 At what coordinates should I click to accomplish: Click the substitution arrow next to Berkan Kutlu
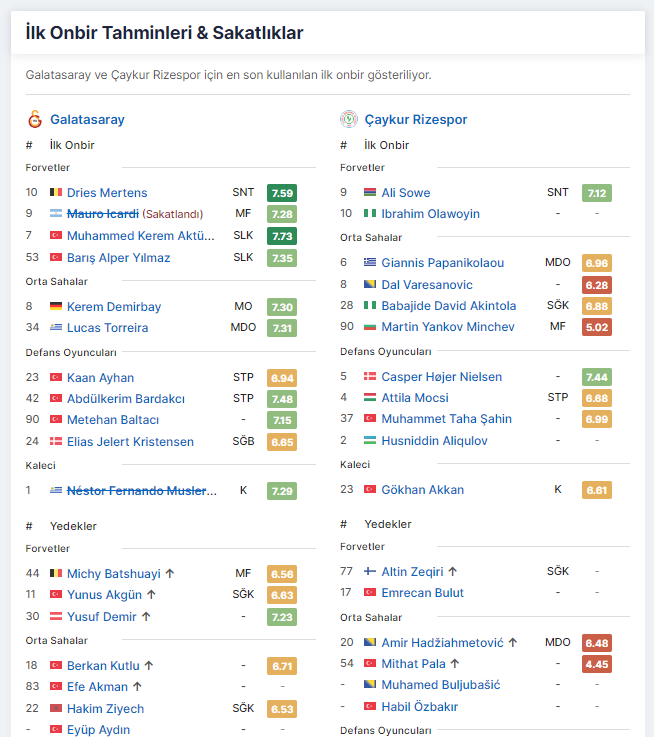tap(149, 666)
